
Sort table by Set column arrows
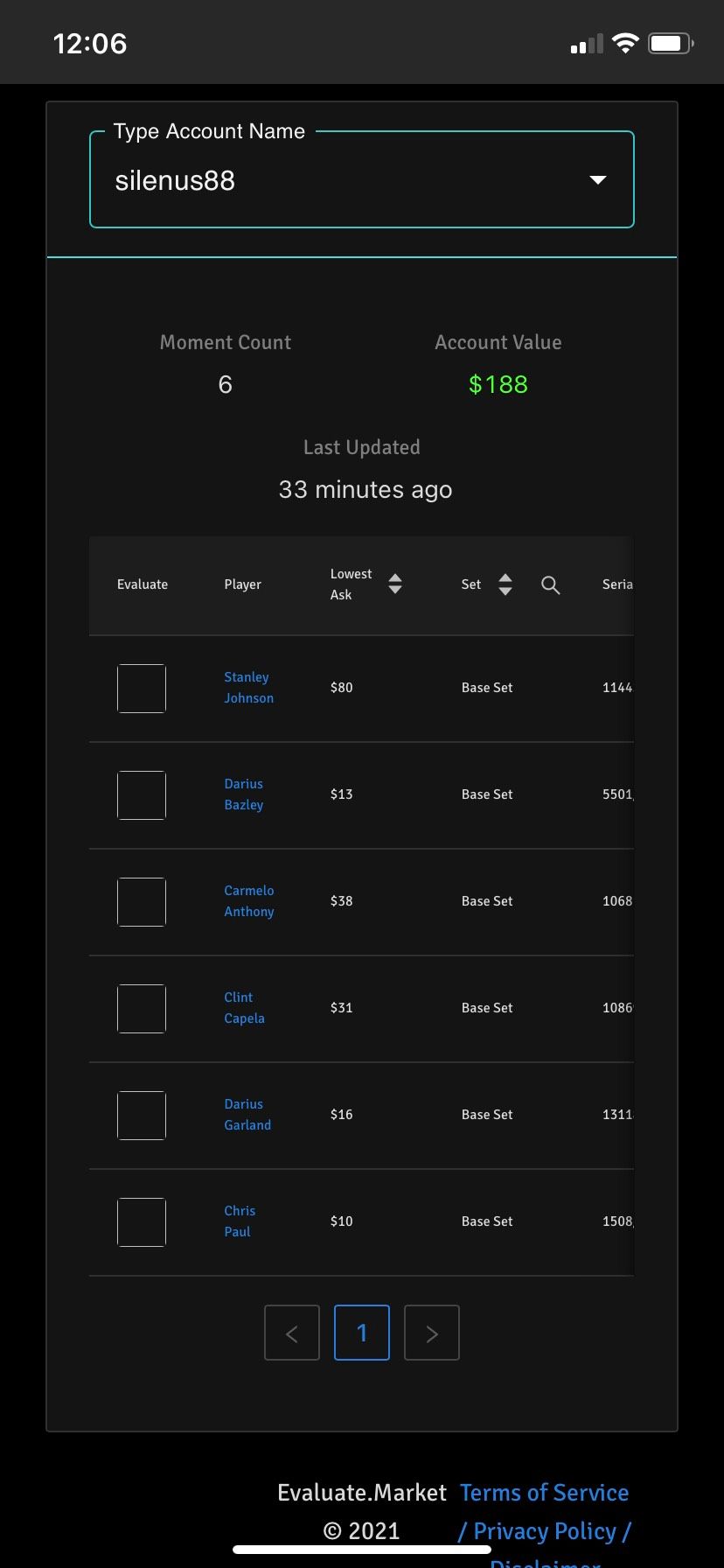coord(505,584)
